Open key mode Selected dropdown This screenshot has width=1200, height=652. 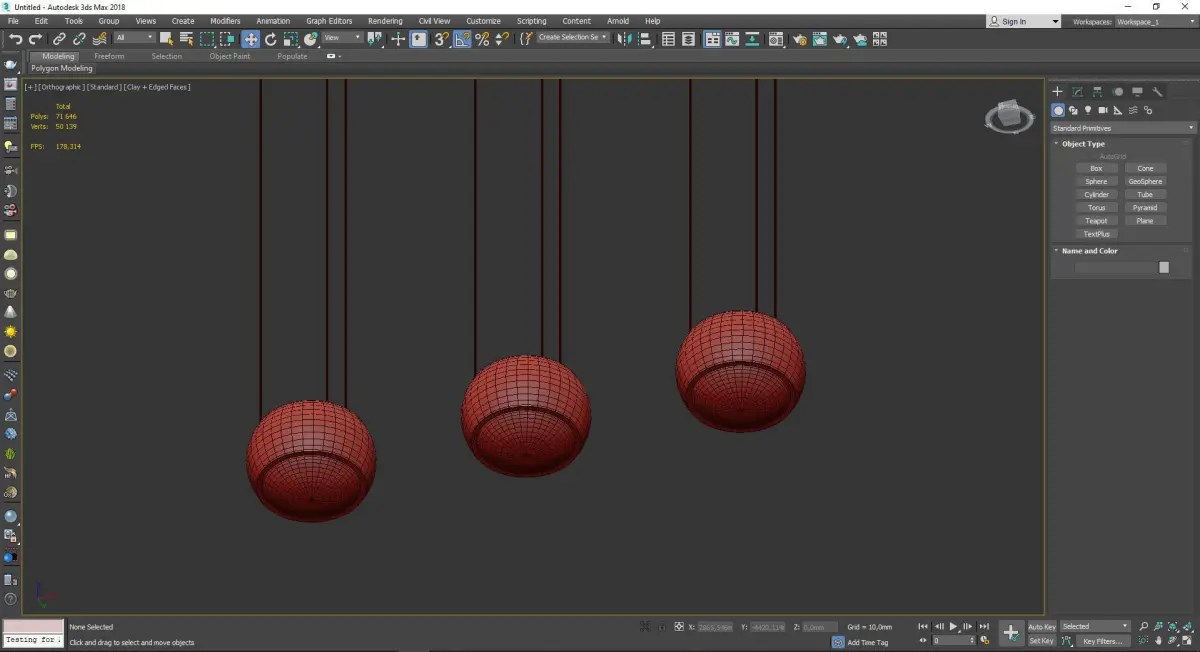click(1095, 627)
